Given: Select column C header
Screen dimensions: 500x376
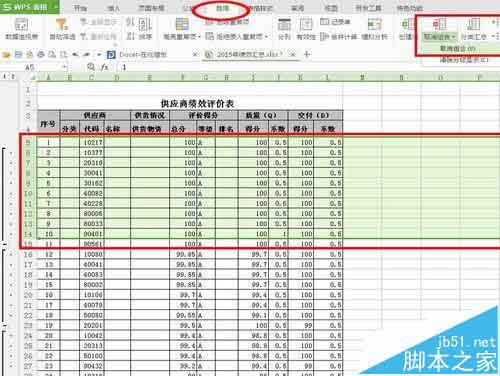Looking at the screenshot, I should click(92, 78).
